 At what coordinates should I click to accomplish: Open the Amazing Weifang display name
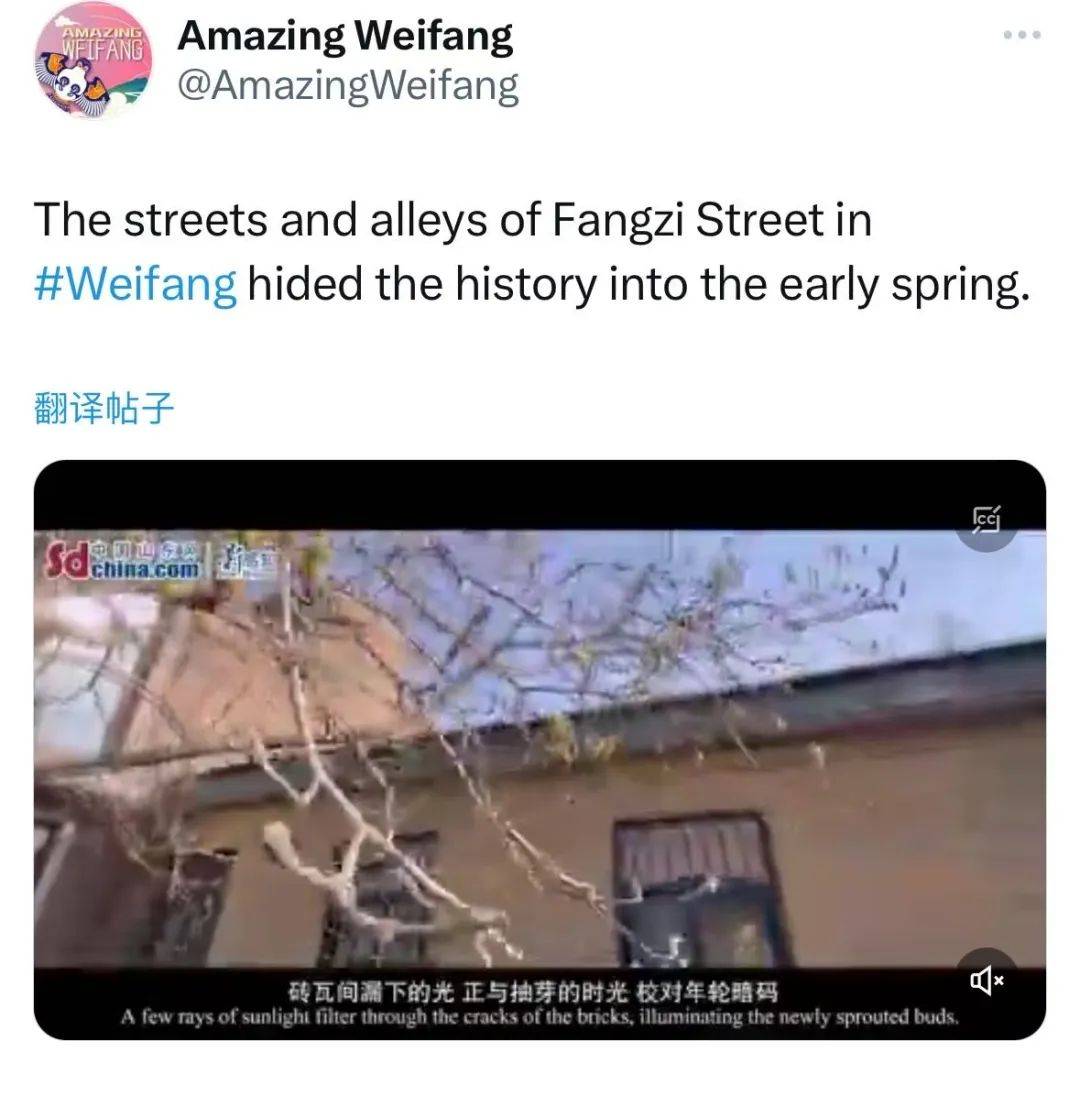[x=345, y=36]
